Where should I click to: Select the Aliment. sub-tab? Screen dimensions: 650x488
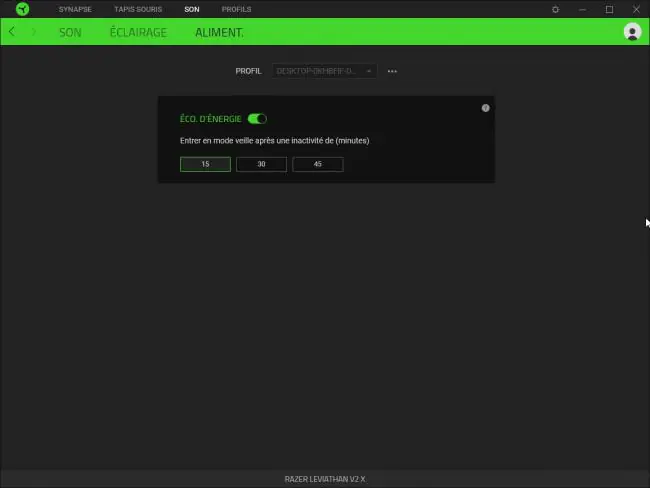(x=219, y=32)
